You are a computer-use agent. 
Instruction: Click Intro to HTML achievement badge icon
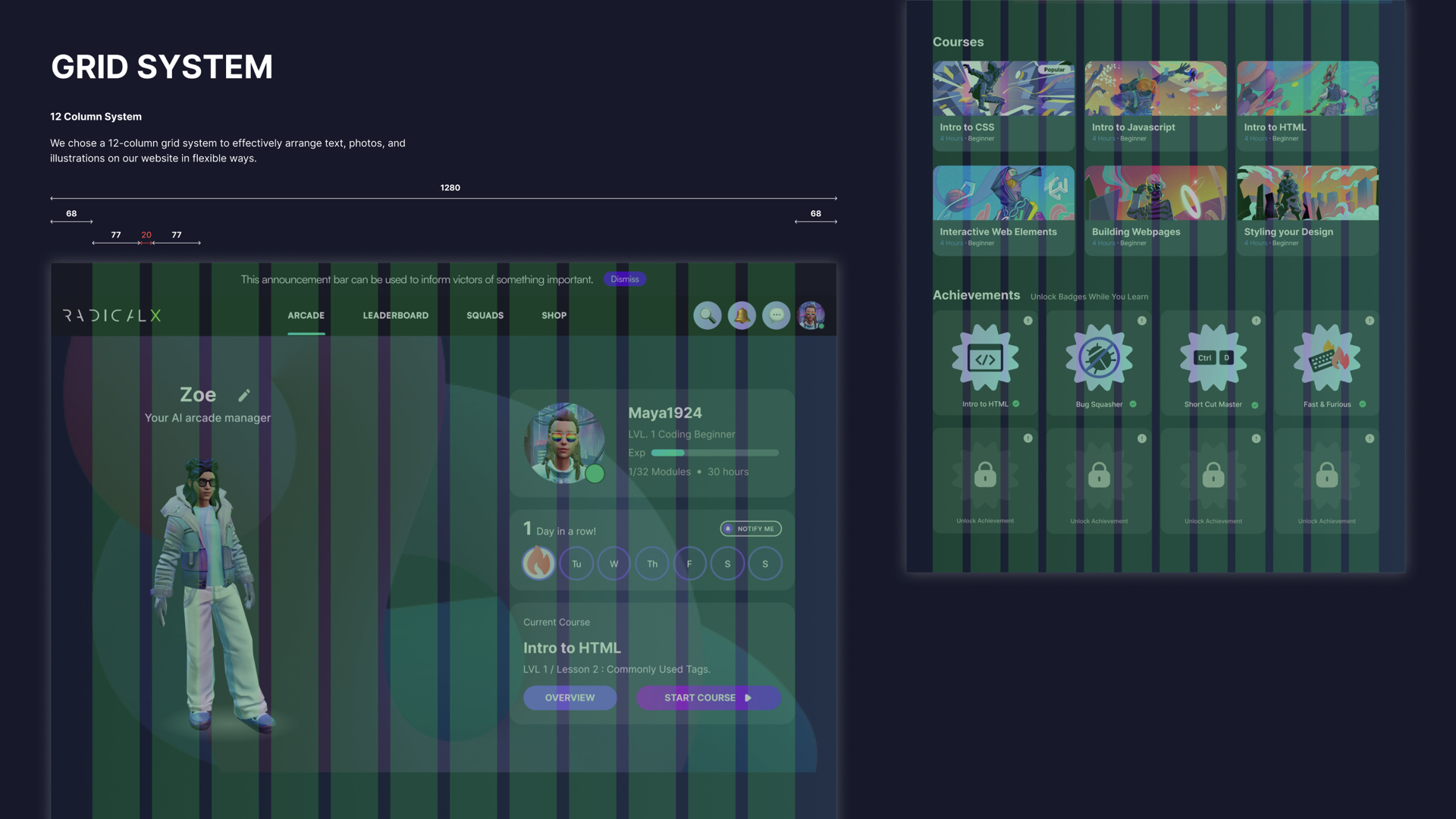[985, 358]
